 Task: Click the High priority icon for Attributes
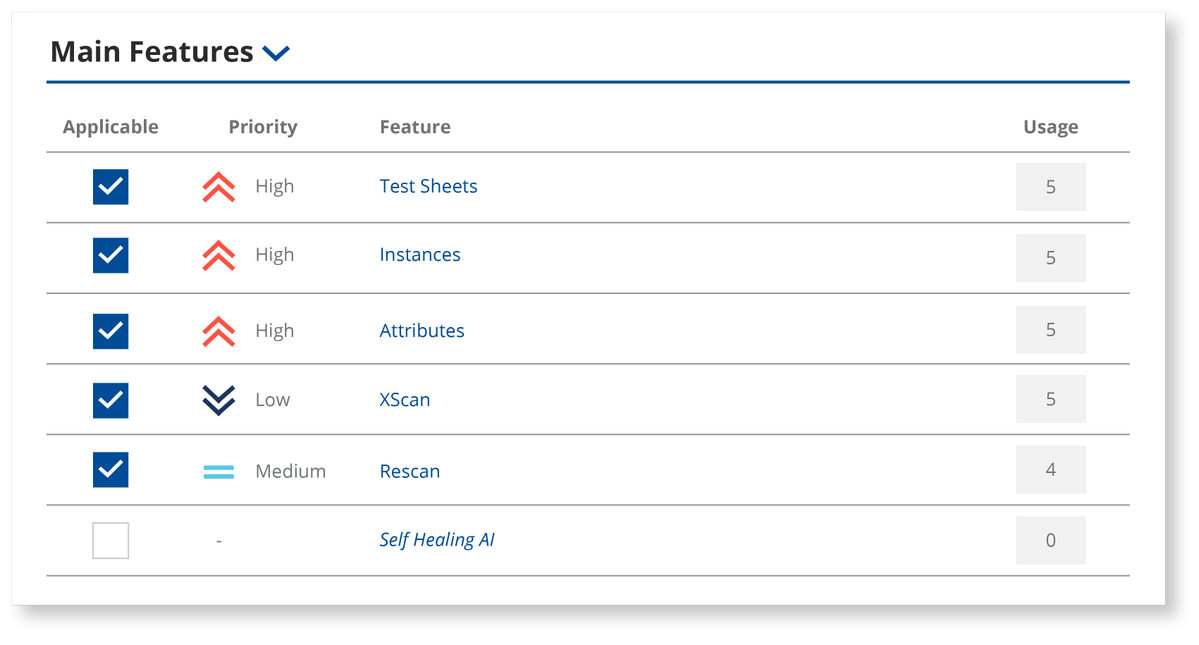(x=217, y=330)
